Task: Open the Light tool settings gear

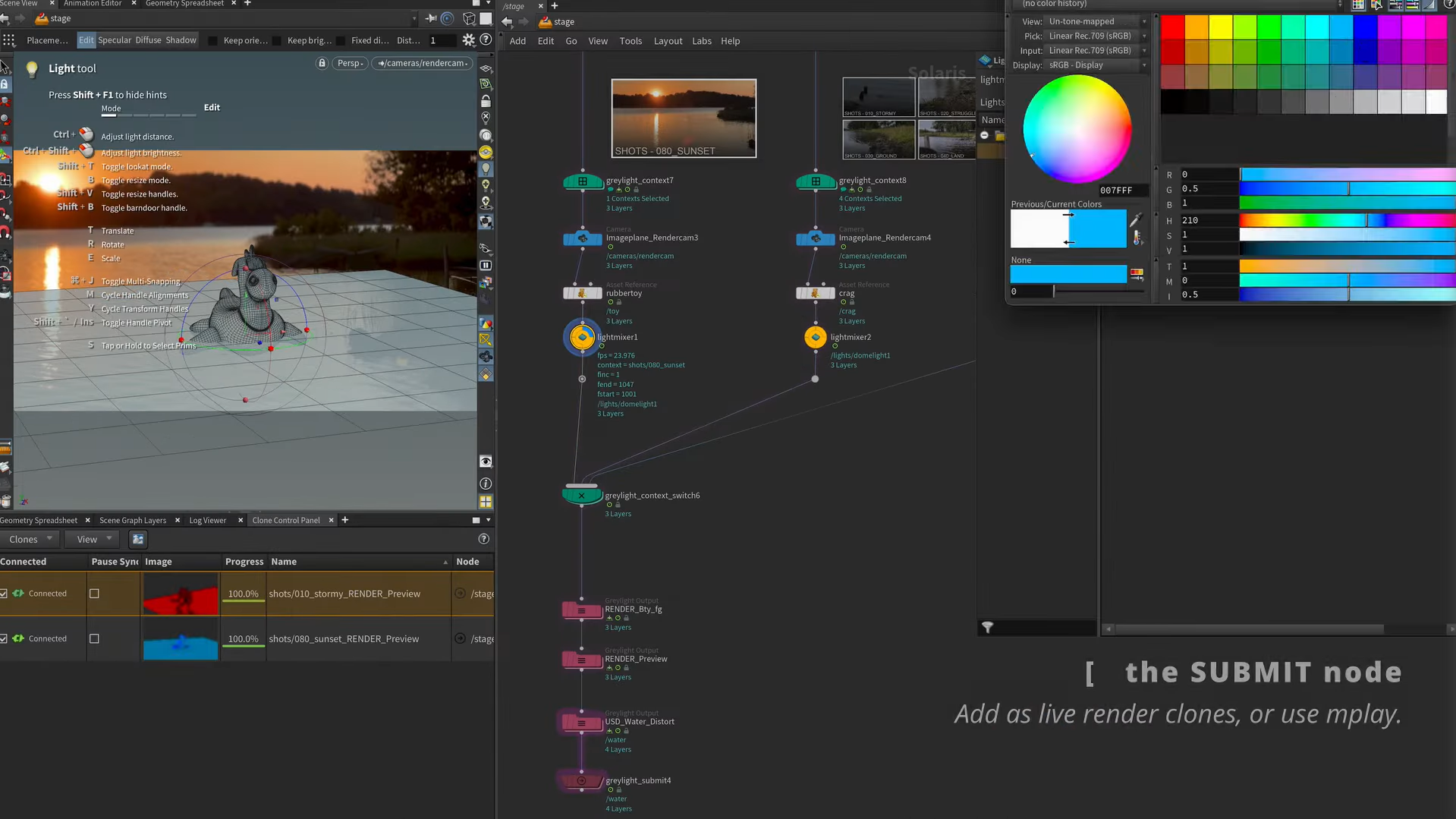Action: click(x=468, y=40)
